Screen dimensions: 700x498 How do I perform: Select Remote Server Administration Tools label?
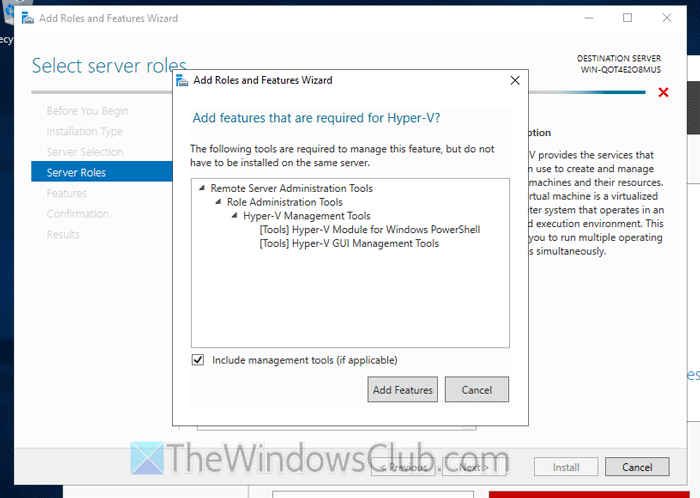[292, 188]
